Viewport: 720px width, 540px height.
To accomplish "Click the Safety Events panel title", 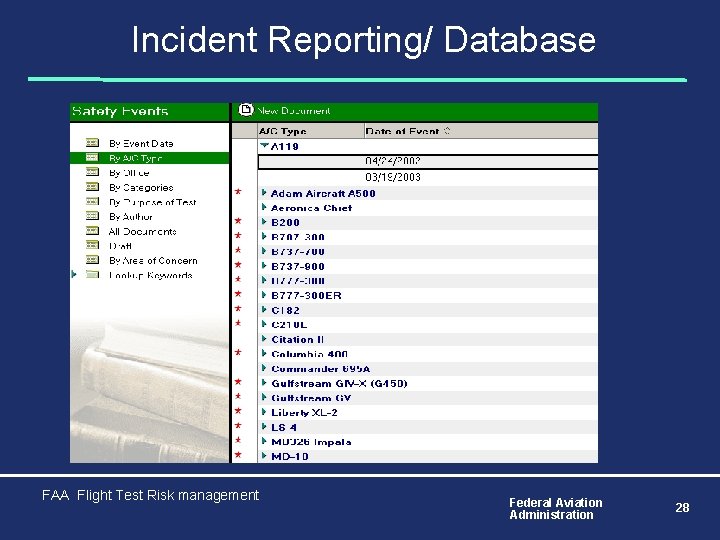I will pyautogui.click(x=120, y=111).
